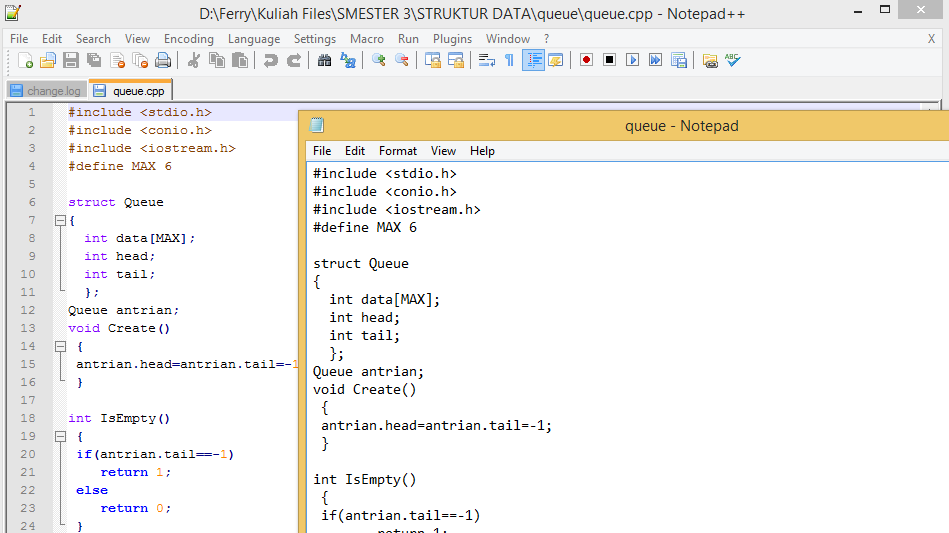Viewport: 949px width, 533px height.
Task: Click the ABC spell check icon
Action: (733, 60)
